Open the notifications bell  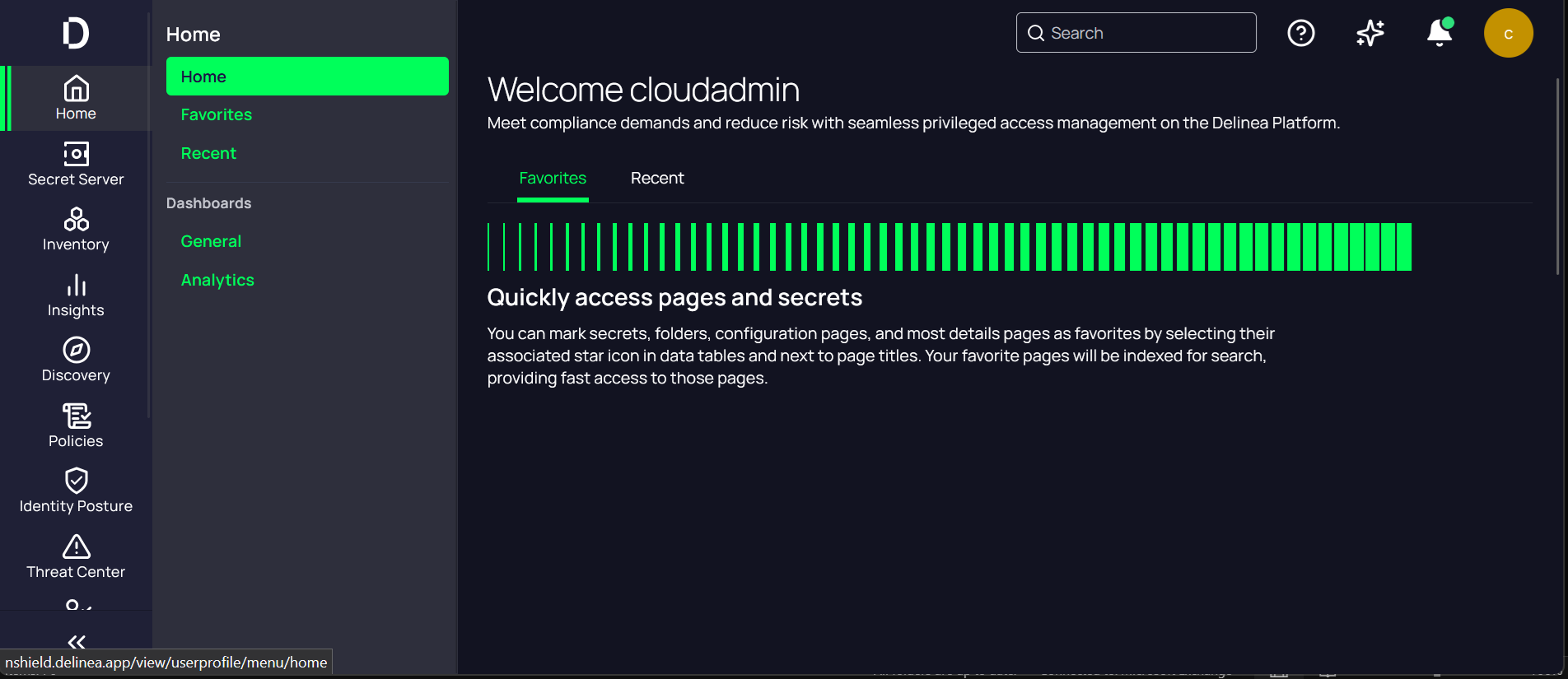[x=1440, y=33]
